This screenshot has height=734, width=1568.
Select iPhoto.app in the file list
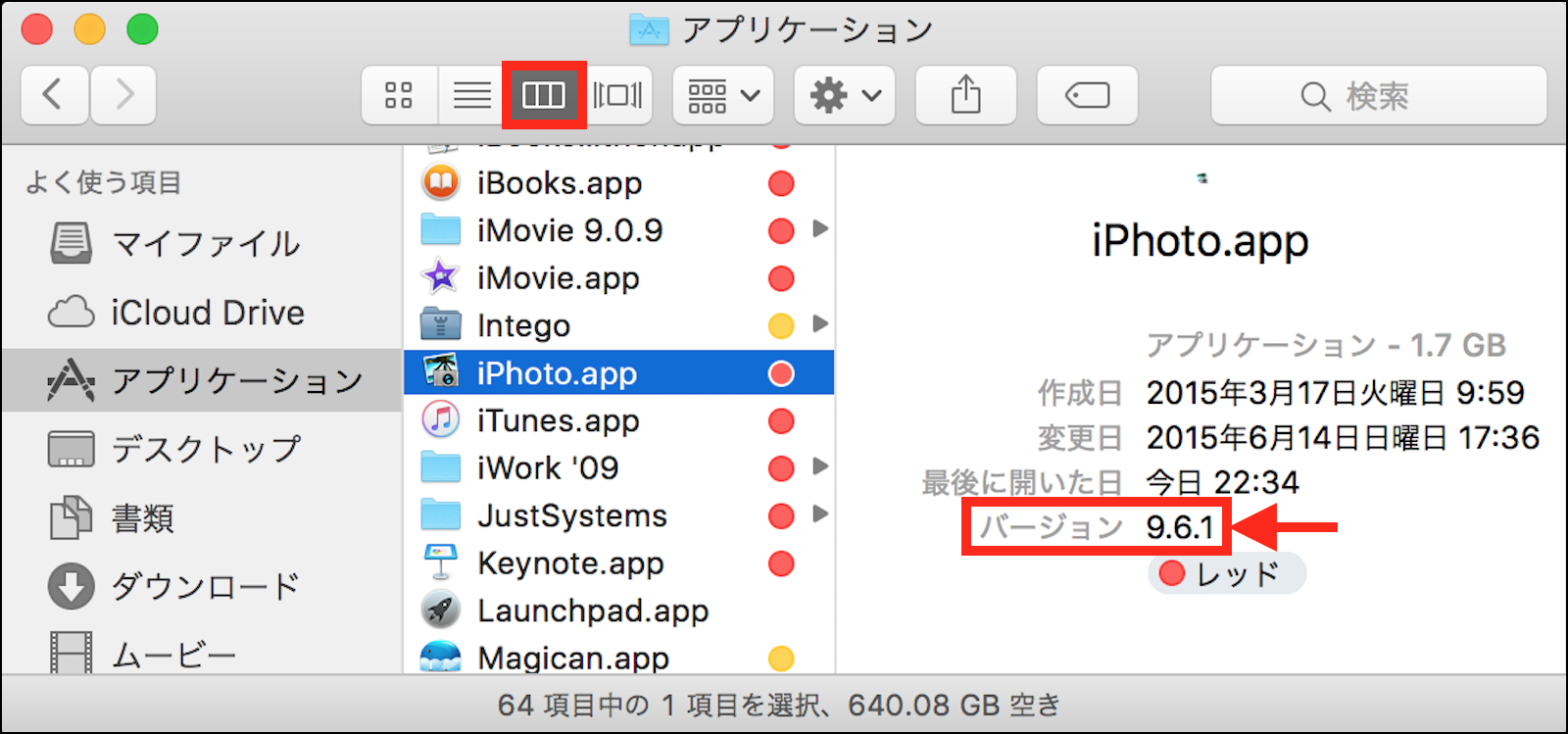point(617,373)
